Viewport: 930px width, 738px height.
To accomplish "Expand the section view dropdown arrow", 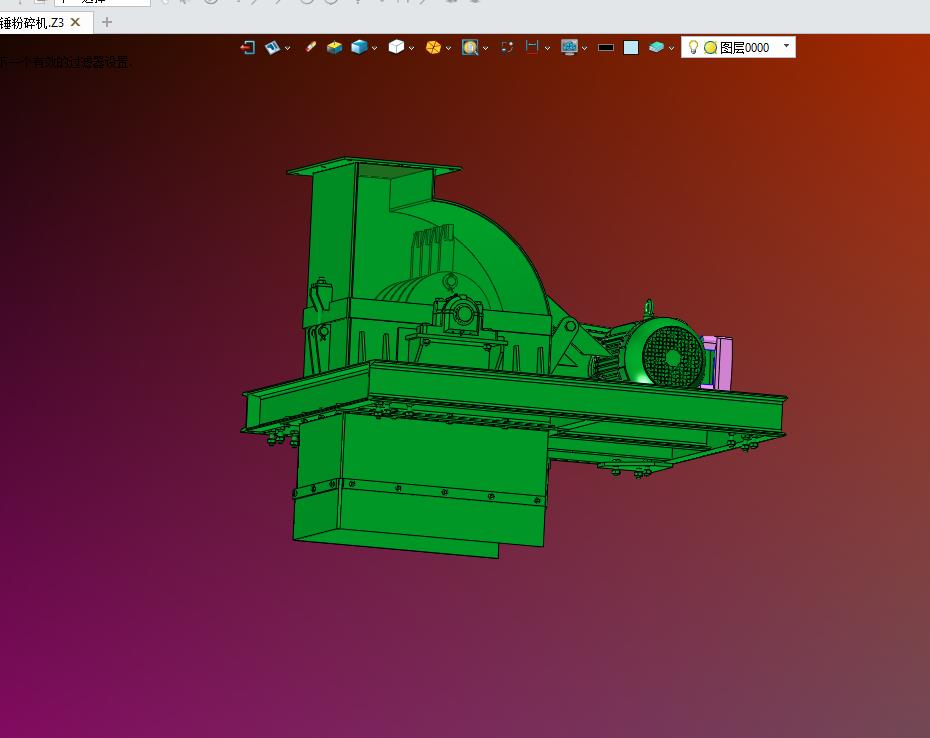I will tap(547, 48).
